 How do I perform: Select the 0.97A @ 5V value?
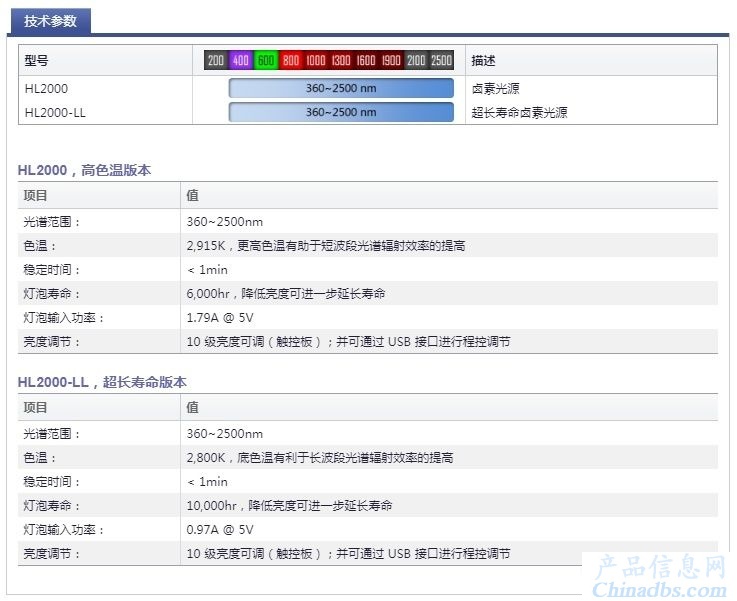coord(220,530)
